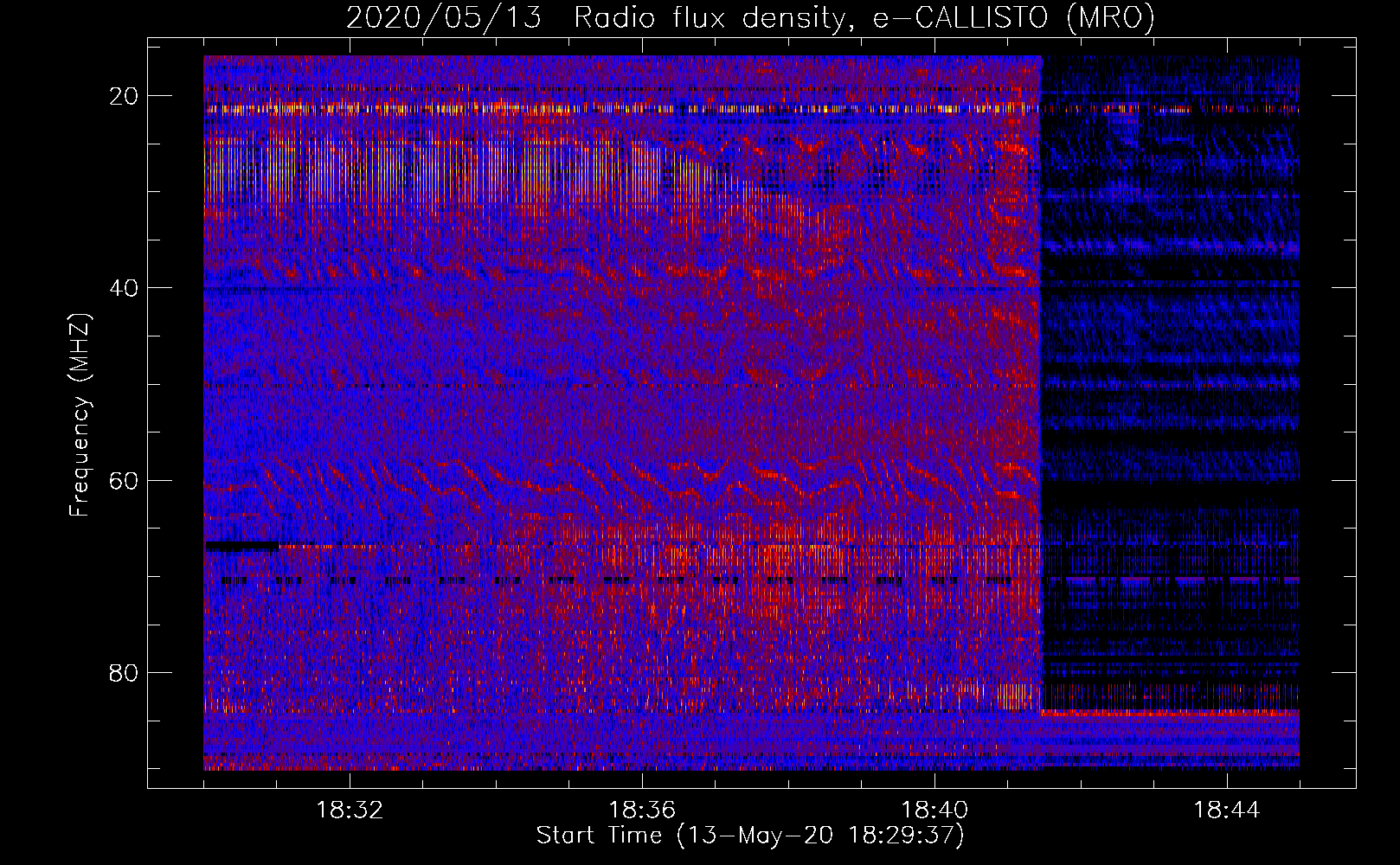
Task: Click the 18:32 time tick label
Action: click(350, 811)
